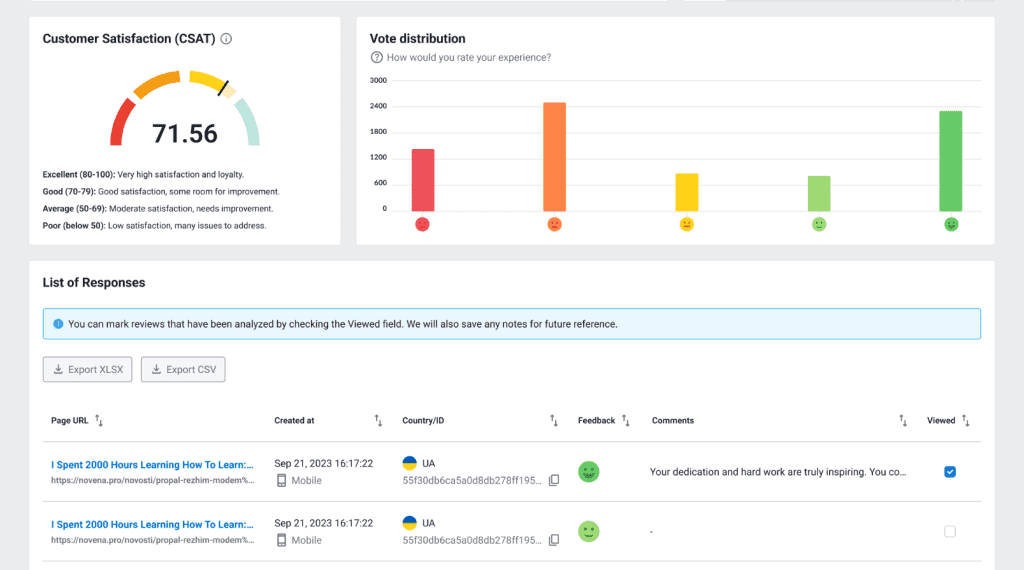
Task: Click the 'Vote distribution' heading
Action: (417, 39)
